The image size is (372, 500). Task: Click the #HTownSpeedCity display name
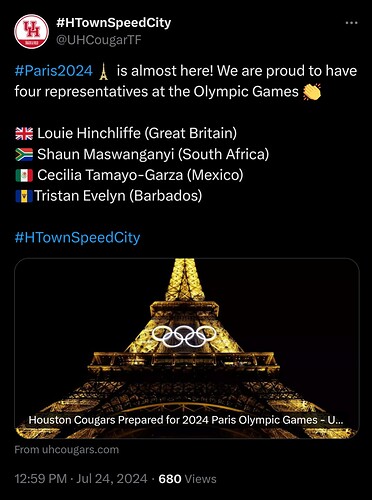[113, 23]
